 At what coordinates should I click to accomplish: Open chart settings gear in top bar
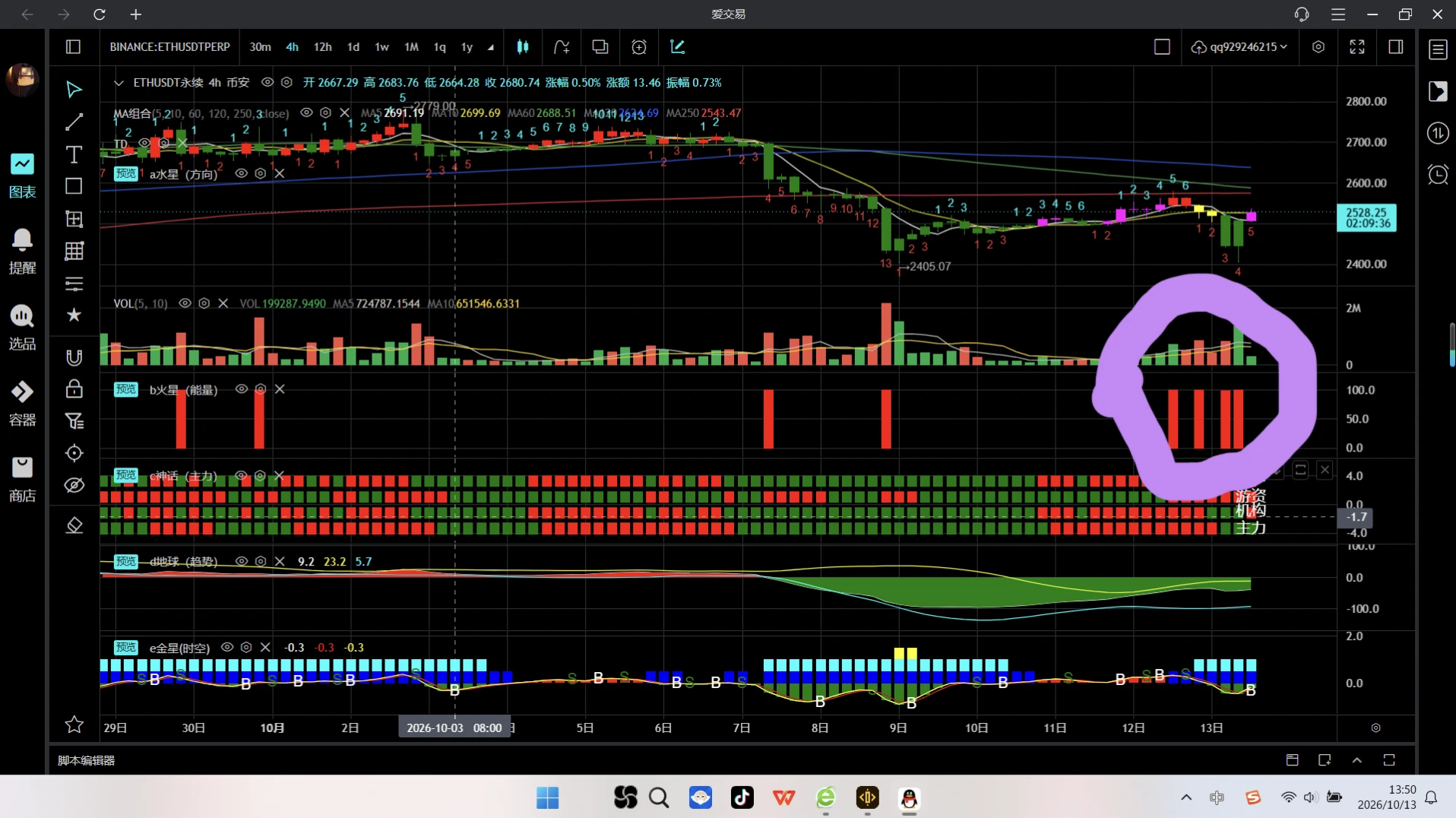(x=1318, y=47)
